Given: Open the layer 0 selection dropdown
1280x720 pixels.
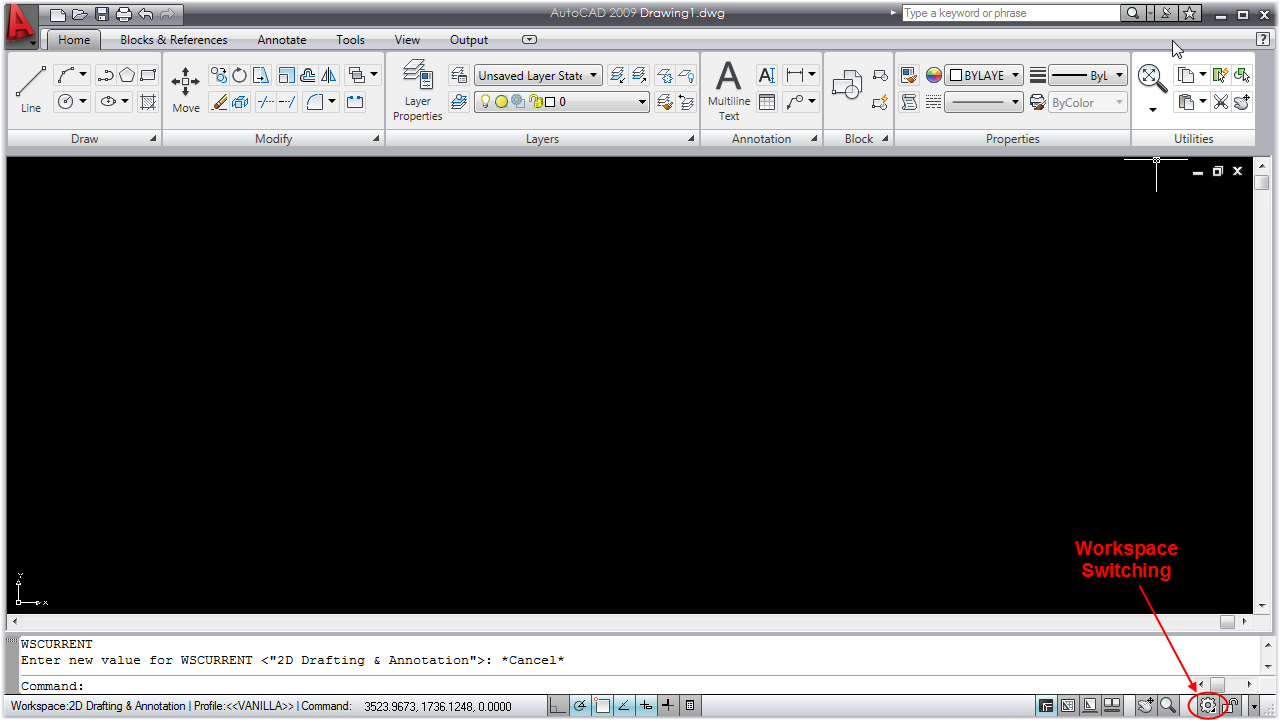Looking at the screenshot, I should point(641,101).
